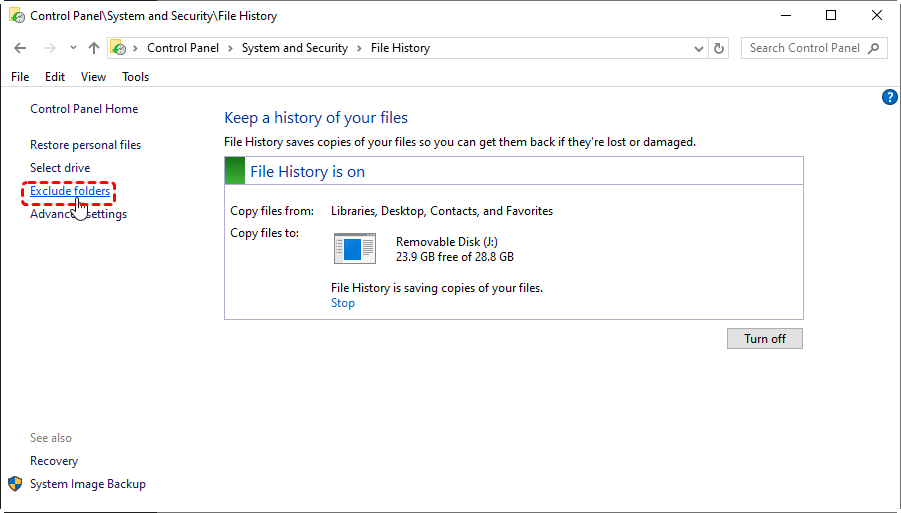The height and width of the screenshot is (513, 901).
Task: Open the File menu
Action: [x=20, y=77]
